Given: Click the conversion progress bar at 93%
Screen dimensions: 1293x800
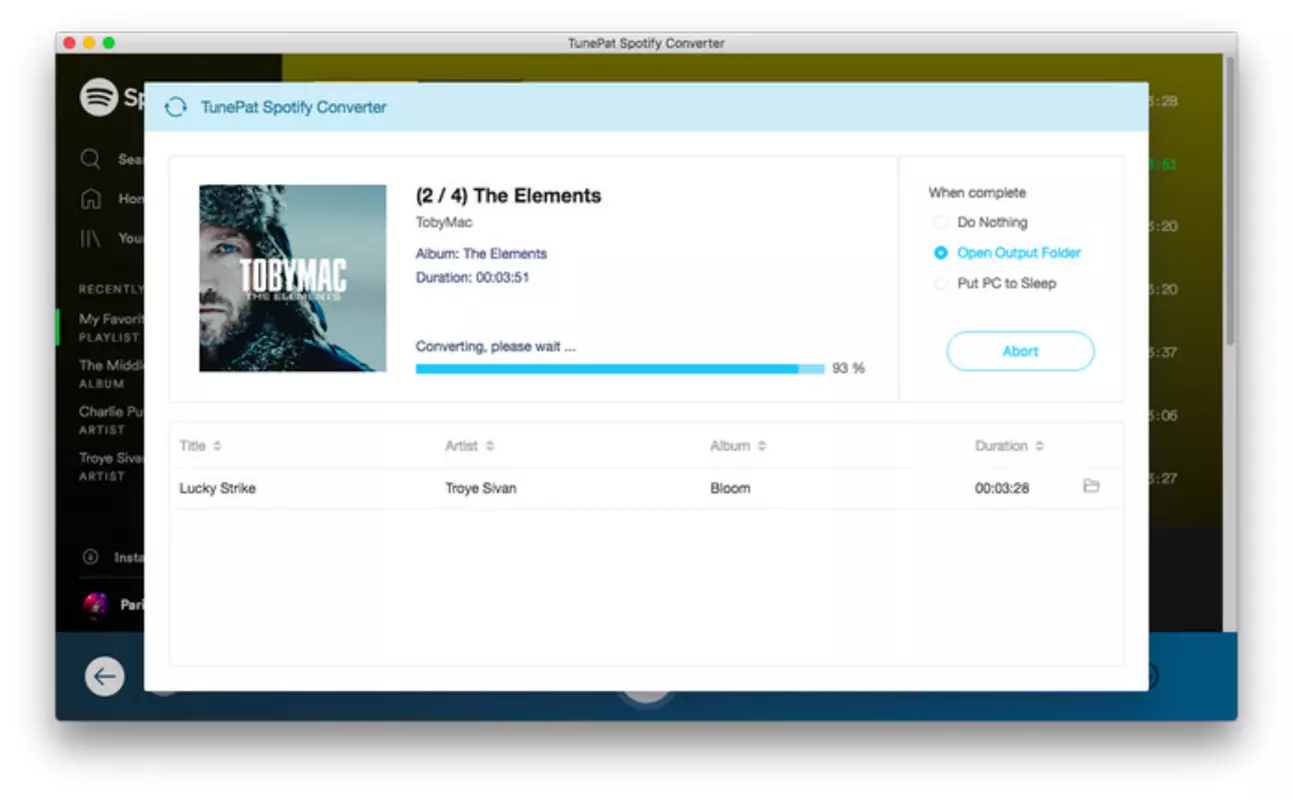Looking at the screenshot, I should tap(620, 369).
